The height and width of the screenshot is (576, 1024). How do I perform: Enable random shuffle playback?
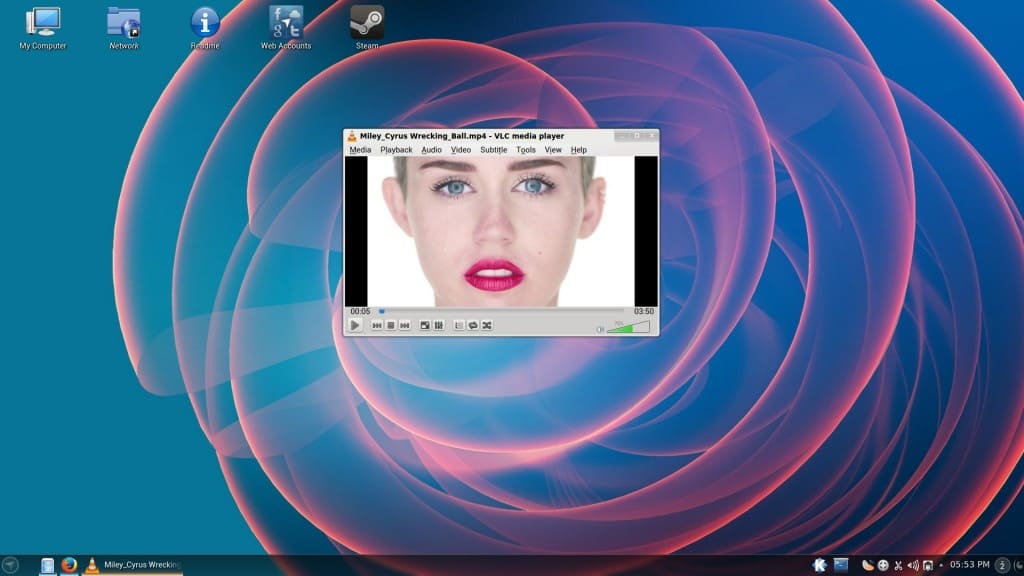pos(487,326)
